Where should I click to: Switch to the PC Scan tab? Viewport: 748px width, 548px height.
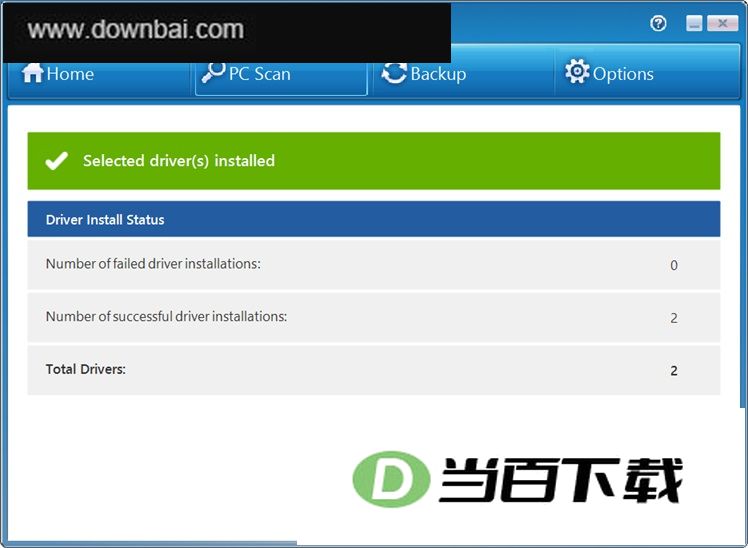pos(281,74)
